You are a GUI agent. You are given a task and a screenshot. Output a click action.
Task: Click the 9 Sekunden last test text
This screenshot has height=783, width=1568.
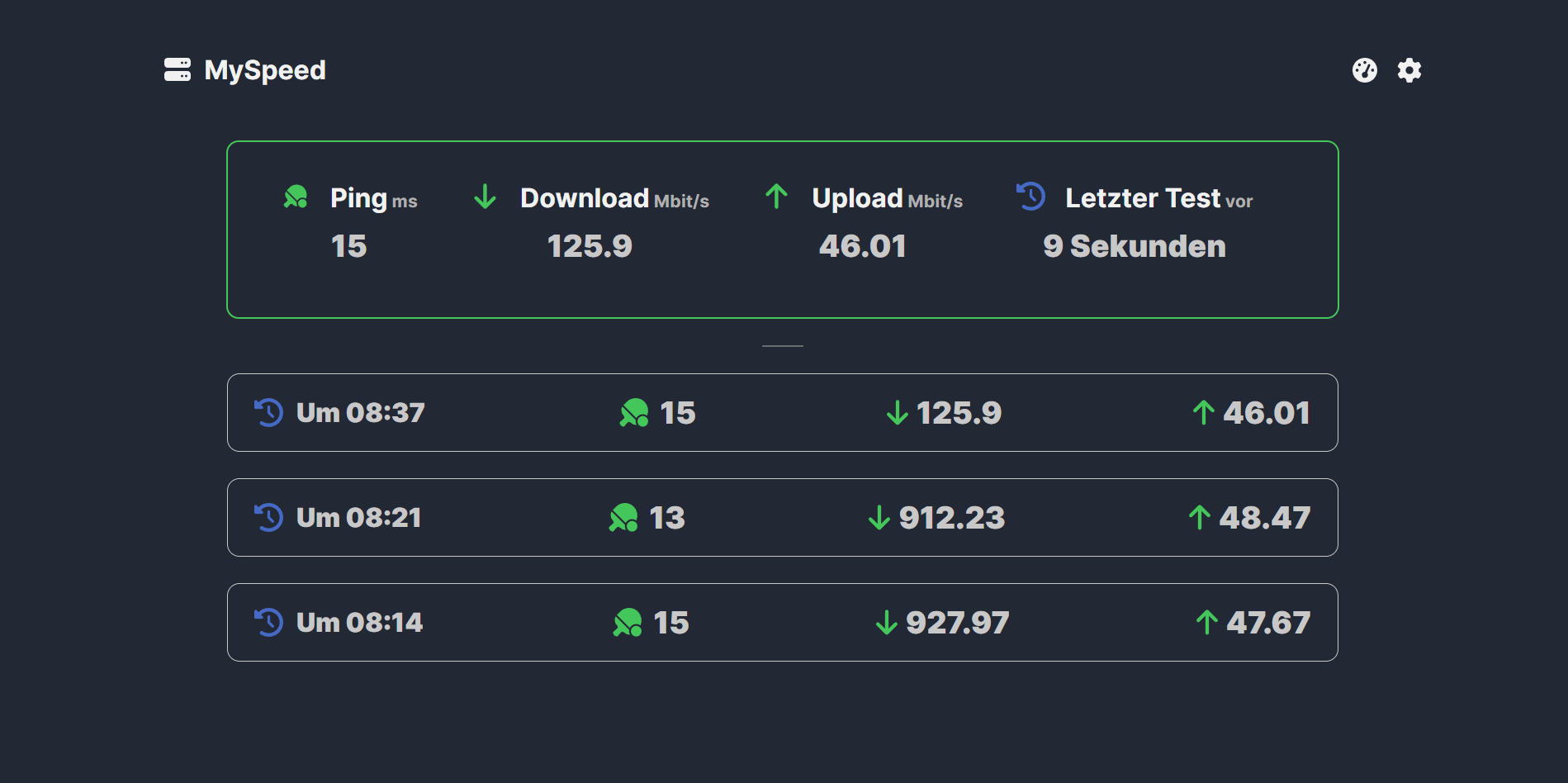tap(1134, 246)
